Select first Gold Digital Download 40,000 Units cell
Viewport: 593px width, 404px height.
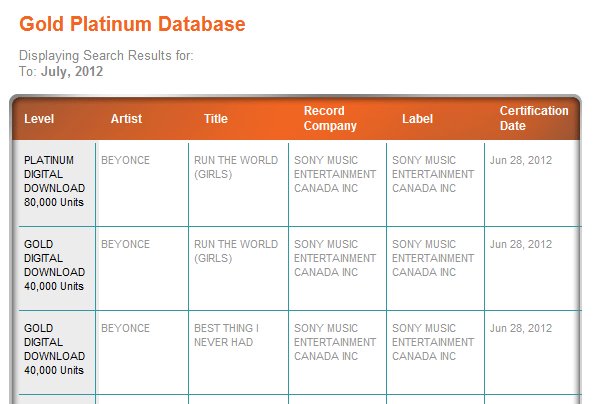click(x=54, y=265)
